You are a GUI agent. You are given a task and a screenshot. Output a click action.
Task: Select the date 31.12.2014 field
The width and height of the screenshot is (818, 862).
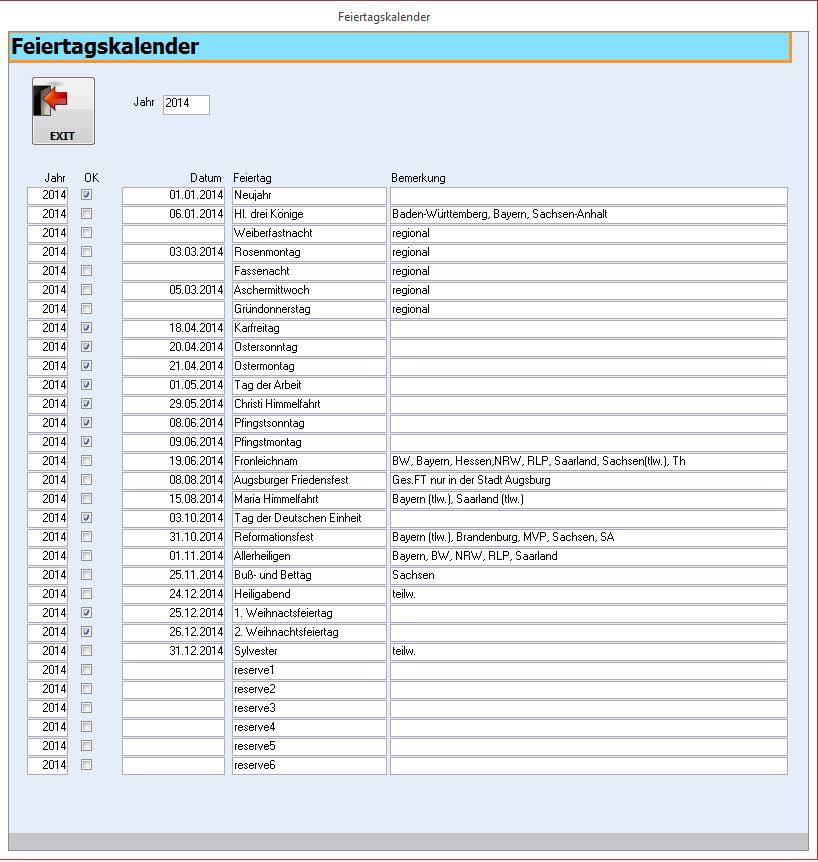(174, 652)
